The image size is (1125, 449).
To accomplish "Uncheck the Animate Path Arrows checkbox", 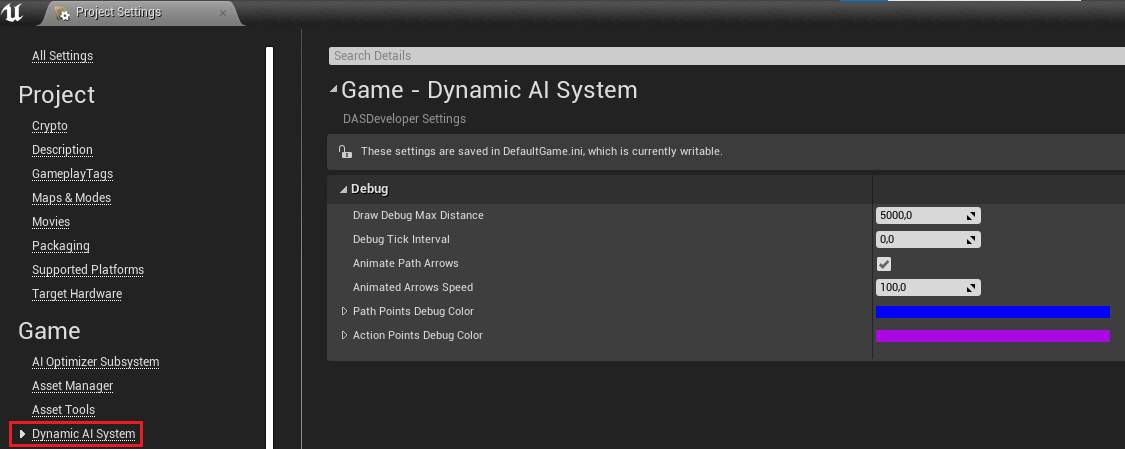I will pos(884,264).
